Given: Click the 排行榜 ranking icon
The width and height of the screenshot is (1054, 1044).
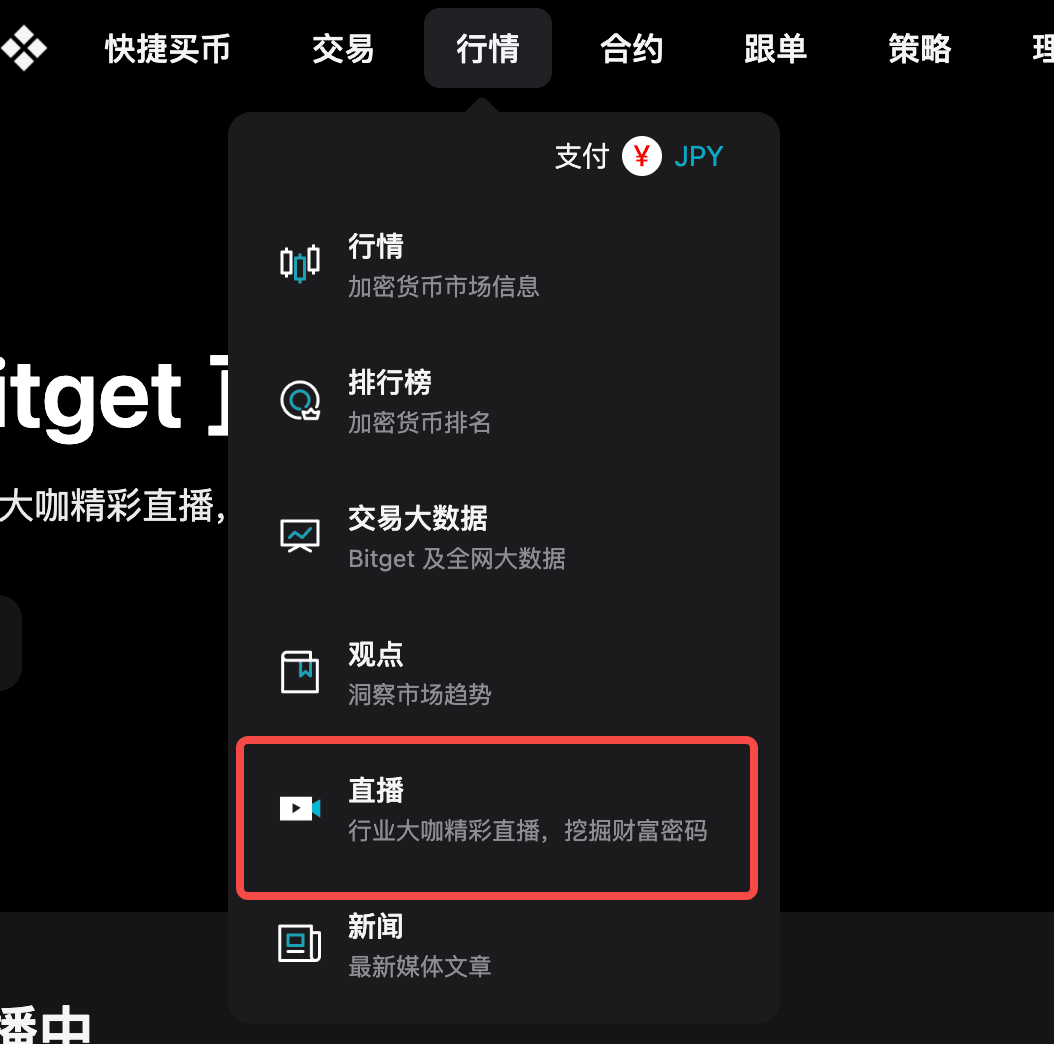Looking at the screenshot, I should pos(300,400).
